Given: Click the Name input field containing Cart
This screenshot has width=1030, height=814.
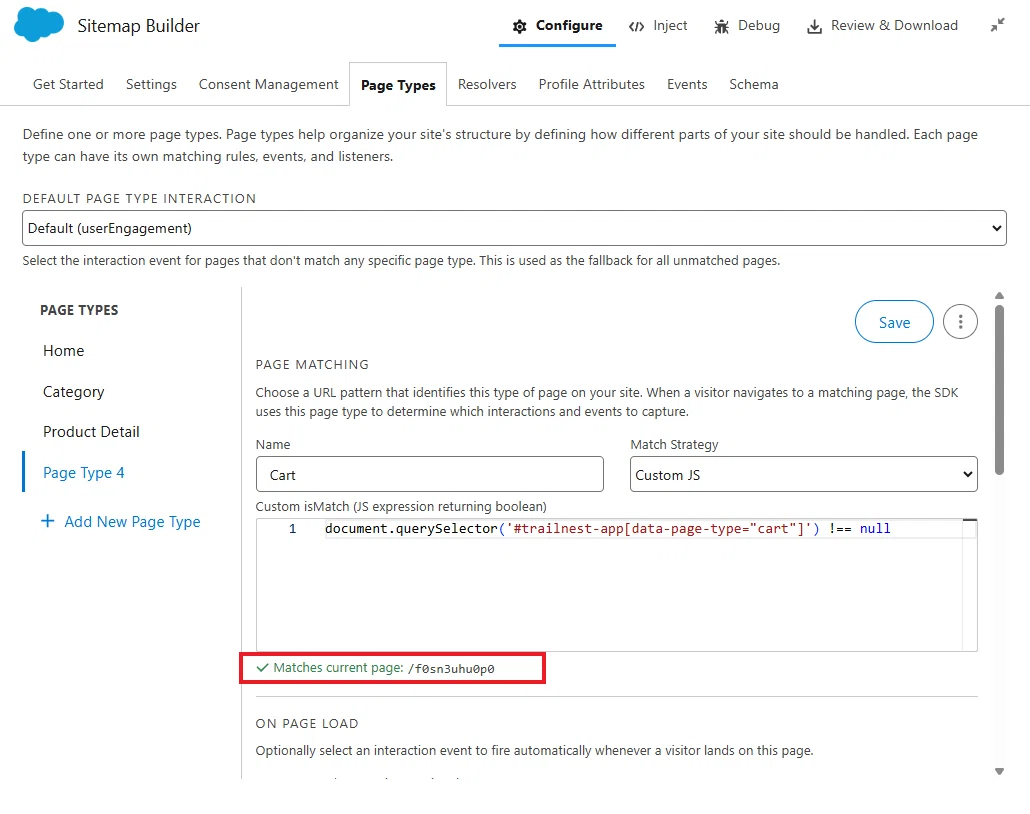Looking at the screenshot, I should click(x=430, y=474).
